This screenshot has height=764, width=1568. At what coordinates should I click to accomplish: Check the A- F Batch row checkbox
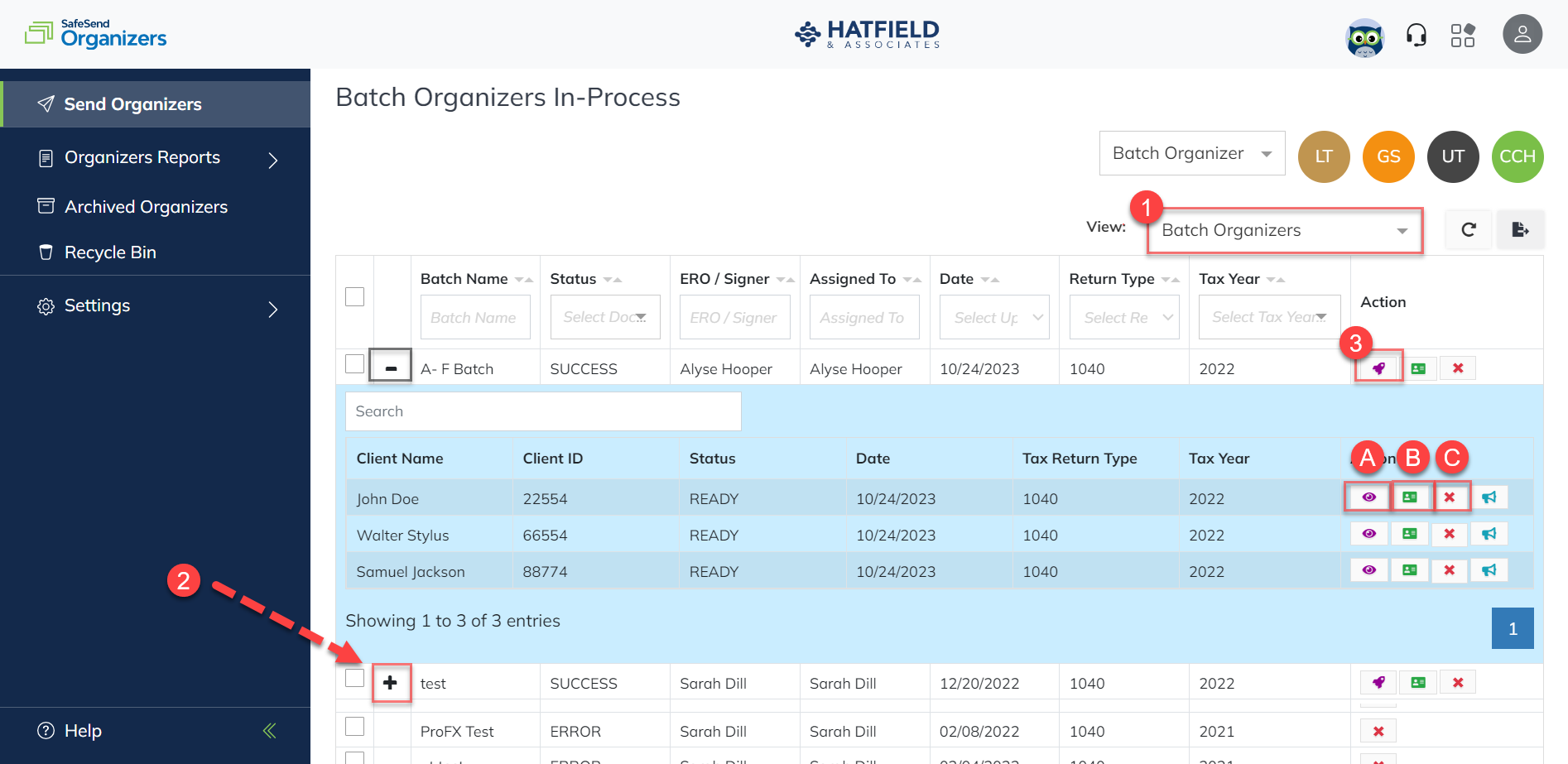pyautogui.click(x=354, y=363)
